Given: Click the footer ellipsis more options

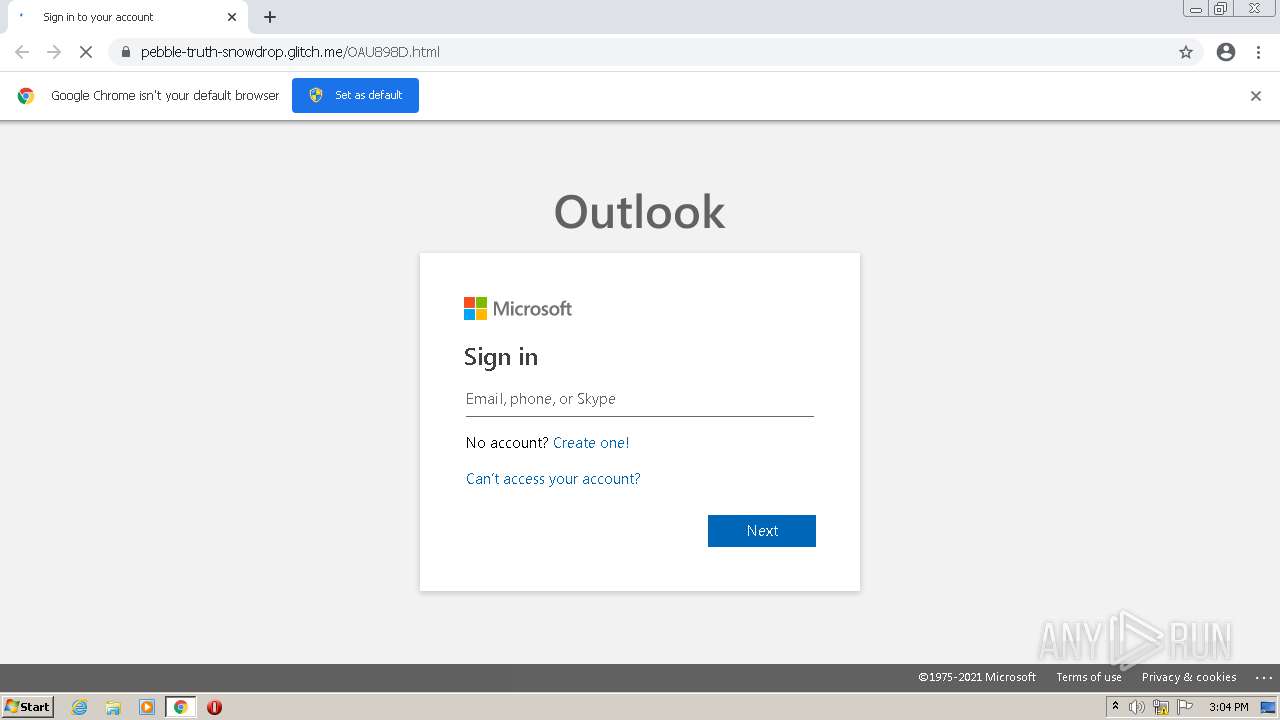Looking at the screenshot, I should tap(1263, 678).
